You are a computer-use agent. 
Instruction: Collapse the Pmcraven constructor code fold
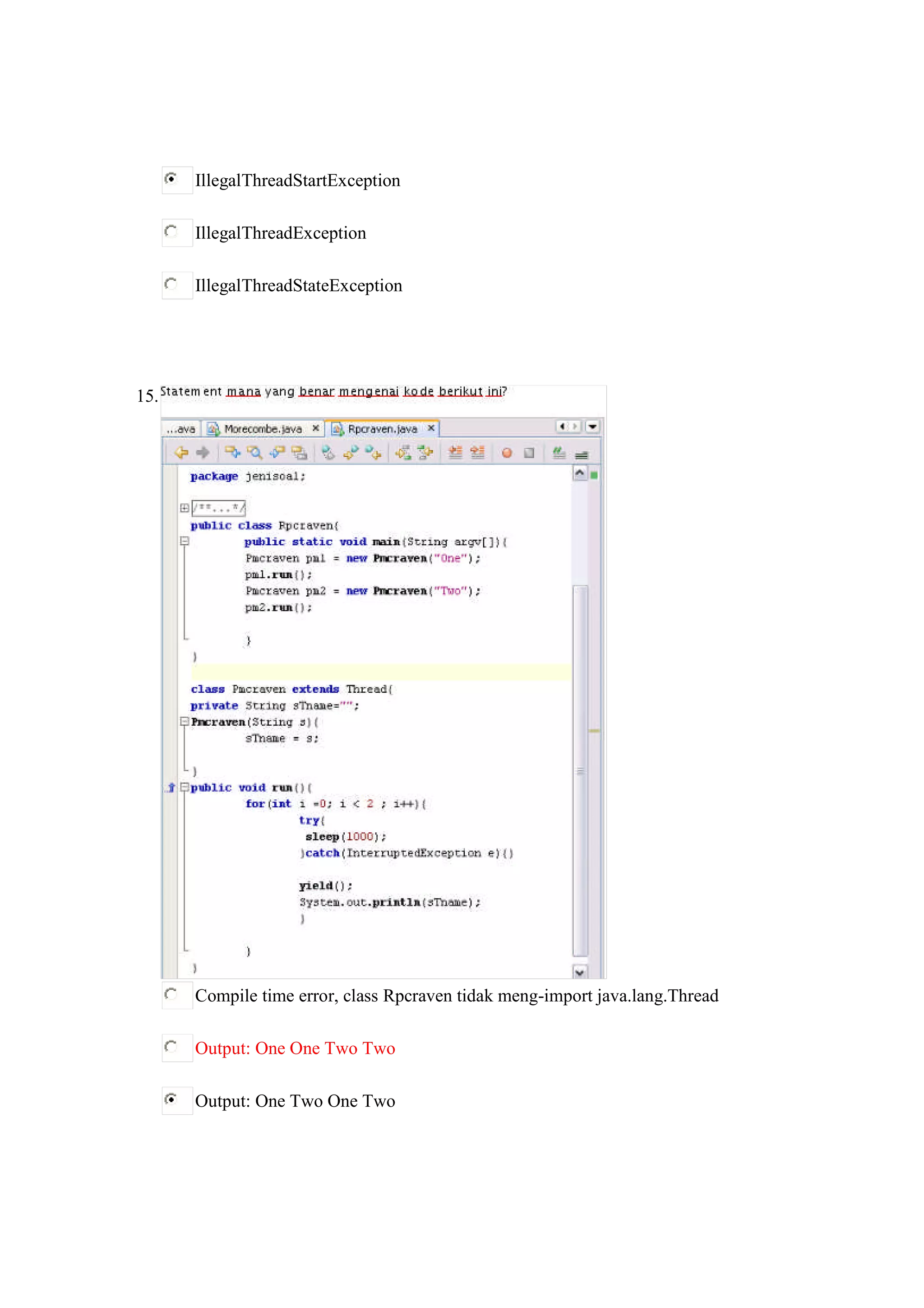point(185,721)
